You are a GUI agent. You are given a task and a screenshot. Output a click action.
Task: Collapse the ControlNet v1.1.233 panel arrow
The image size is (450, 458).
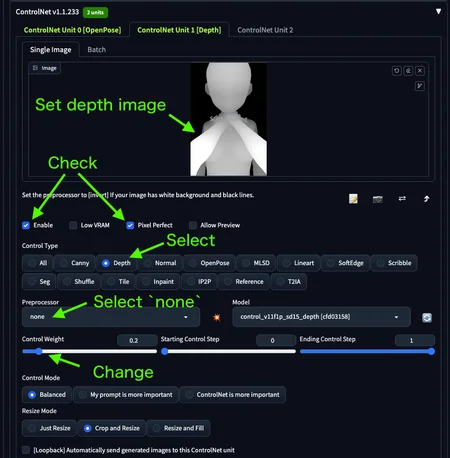pyautogui.click(x=438, y=12)
